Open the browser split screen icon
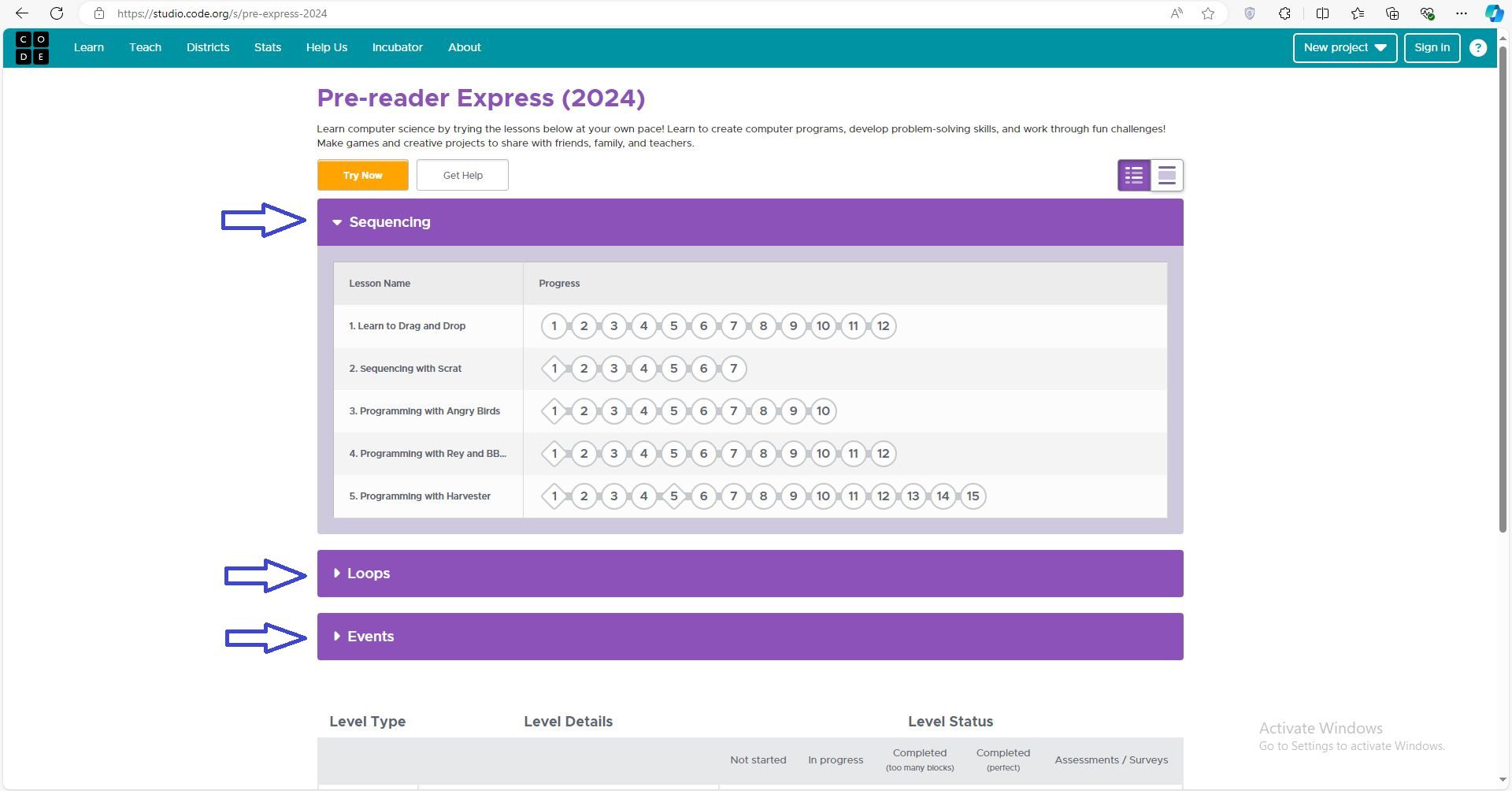1512x791 pixels. (x=1322, y=13)
